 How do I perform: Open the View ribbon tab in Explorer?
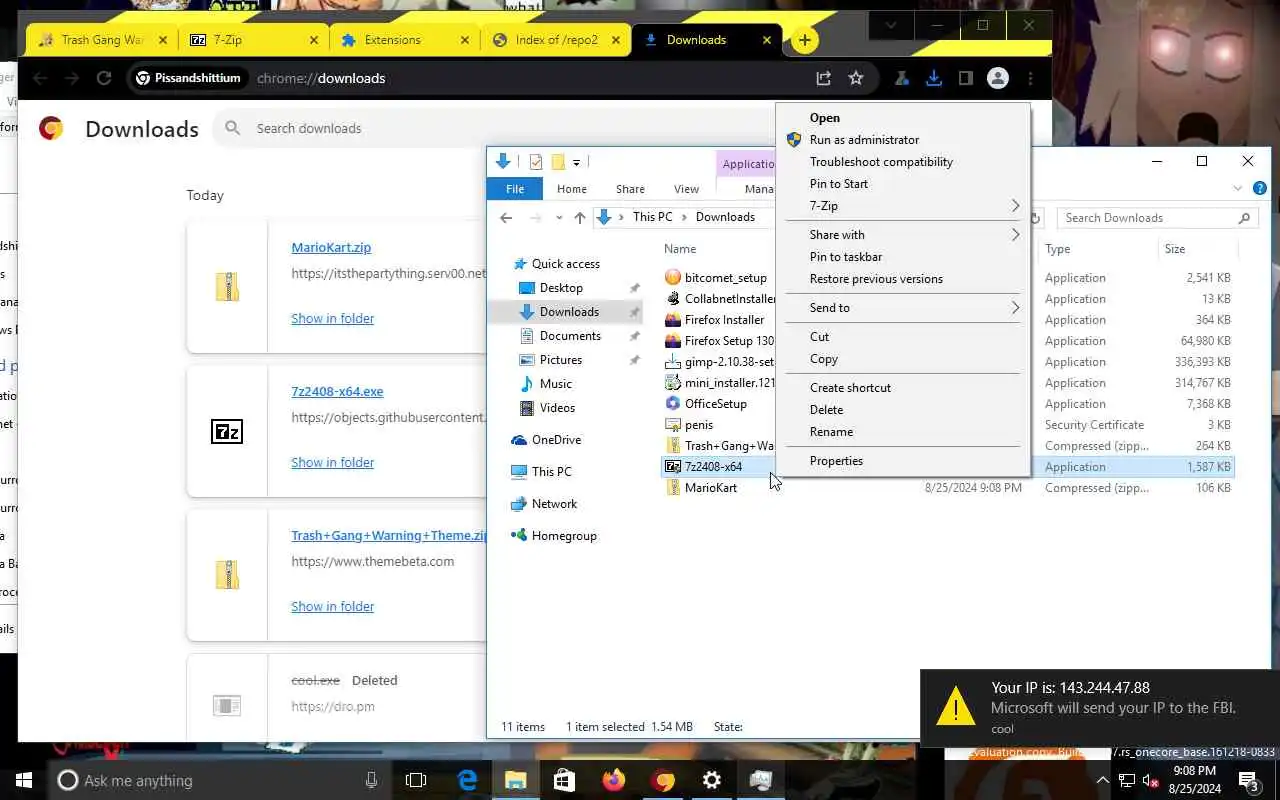pos(686,189)
